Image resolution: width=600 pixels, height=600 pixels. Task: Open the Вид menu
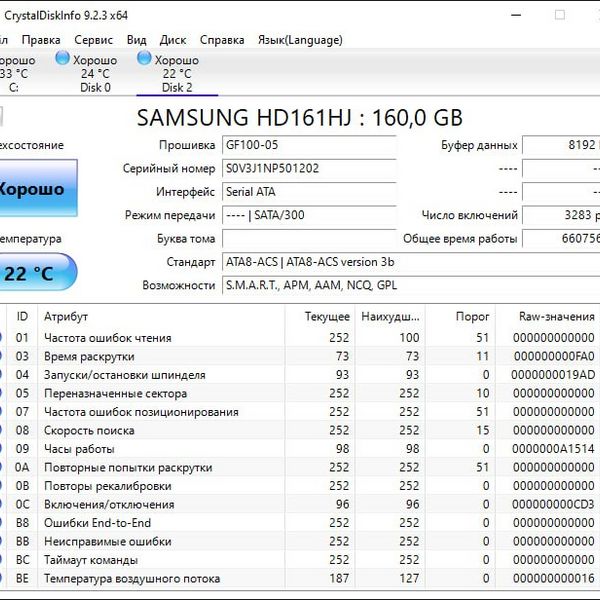[x=137, y=40]
